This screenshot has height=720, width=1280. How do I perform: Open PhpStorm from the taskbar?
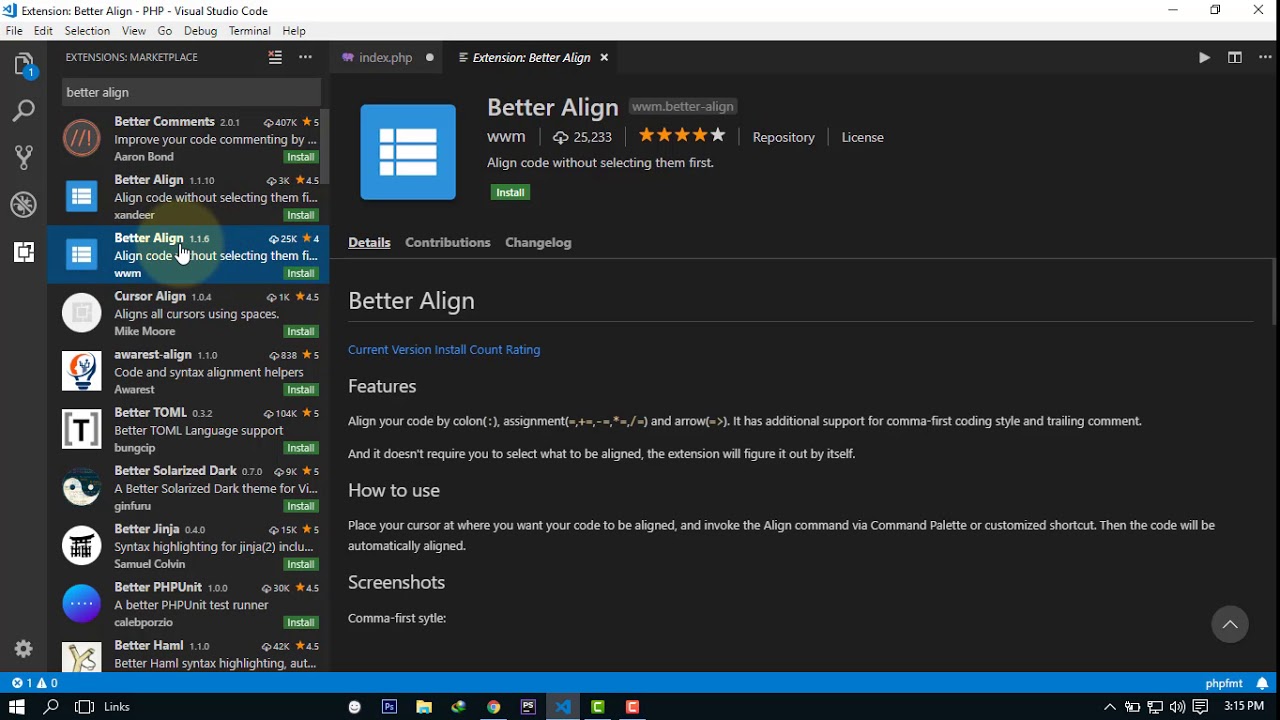point(529,707)
